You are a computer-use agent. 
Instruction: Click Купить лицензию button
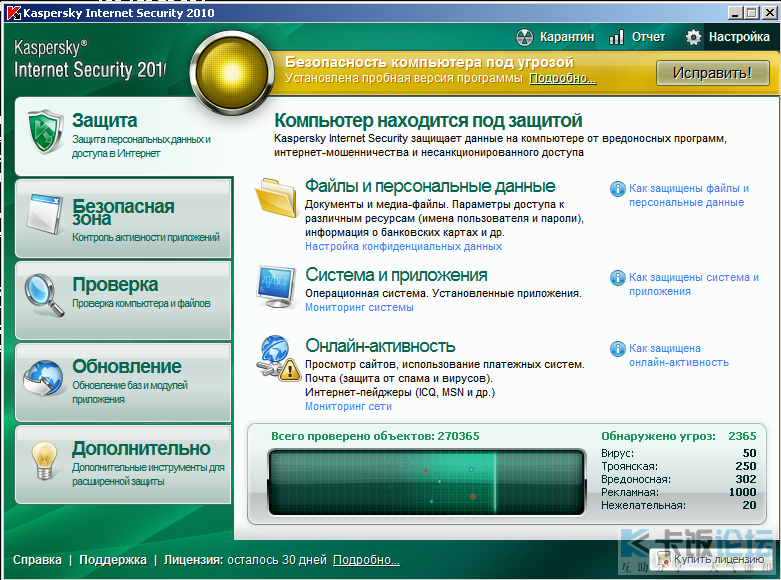(x=711, y=559)
